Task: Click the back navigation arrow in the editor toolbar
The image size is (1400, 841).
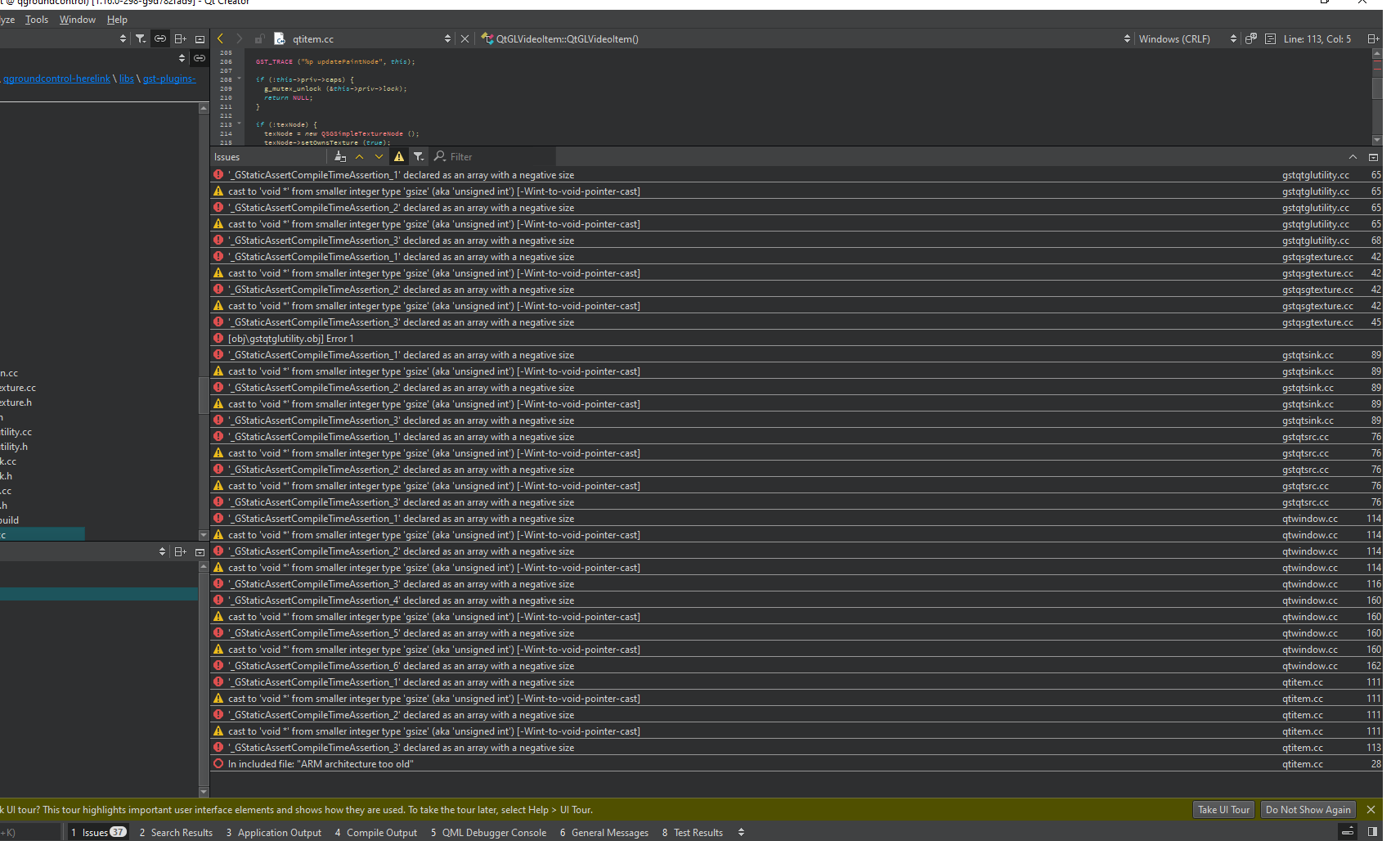Action: click(219, 38)
